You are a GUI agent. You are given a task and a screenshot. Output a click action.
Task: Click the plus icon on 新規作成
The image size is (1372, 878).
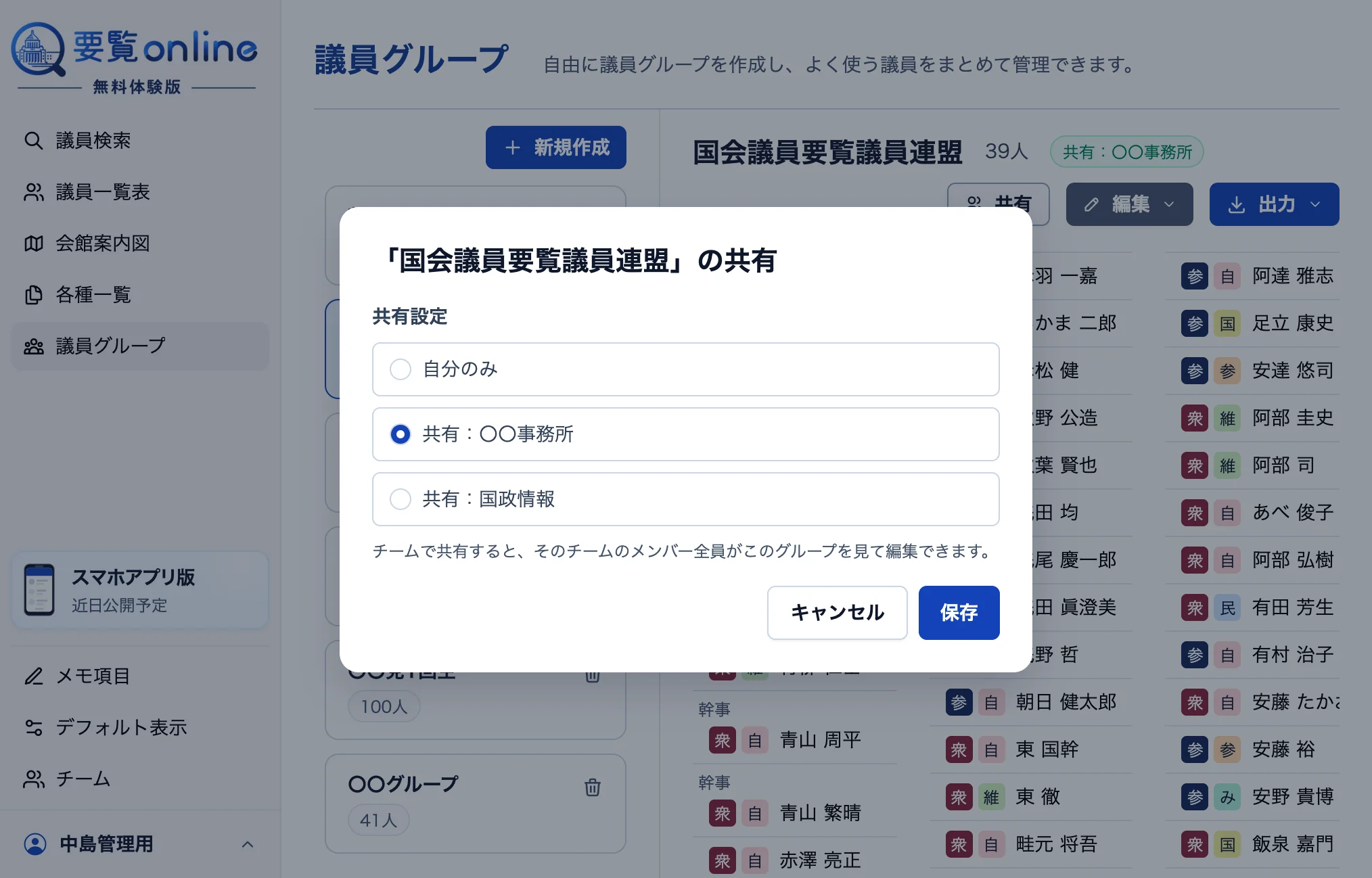click(x=513, y=147)
